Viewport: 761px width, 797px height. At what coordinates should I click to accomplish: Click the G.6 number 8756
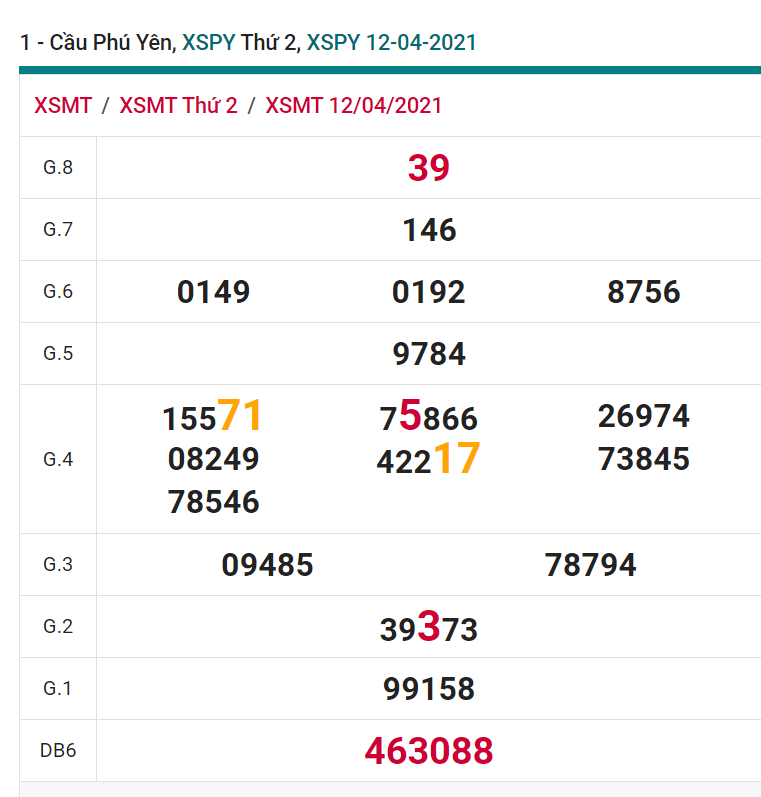pos(644,292)
